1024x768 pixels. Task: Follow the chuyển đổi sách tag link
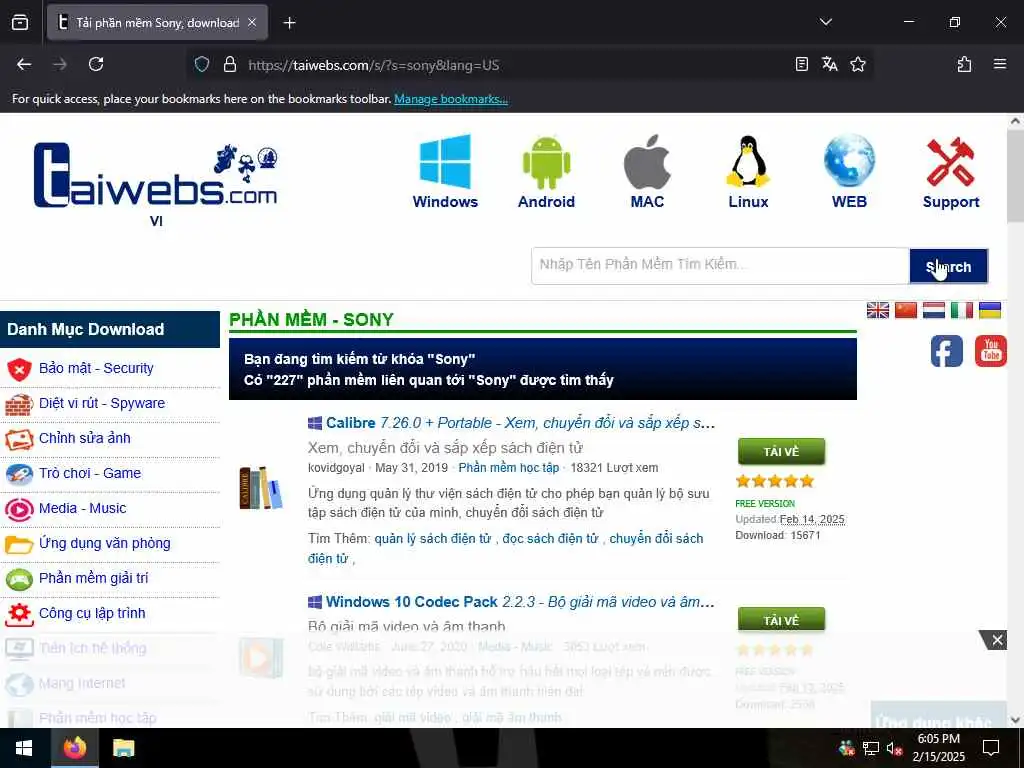pos(656,539)
